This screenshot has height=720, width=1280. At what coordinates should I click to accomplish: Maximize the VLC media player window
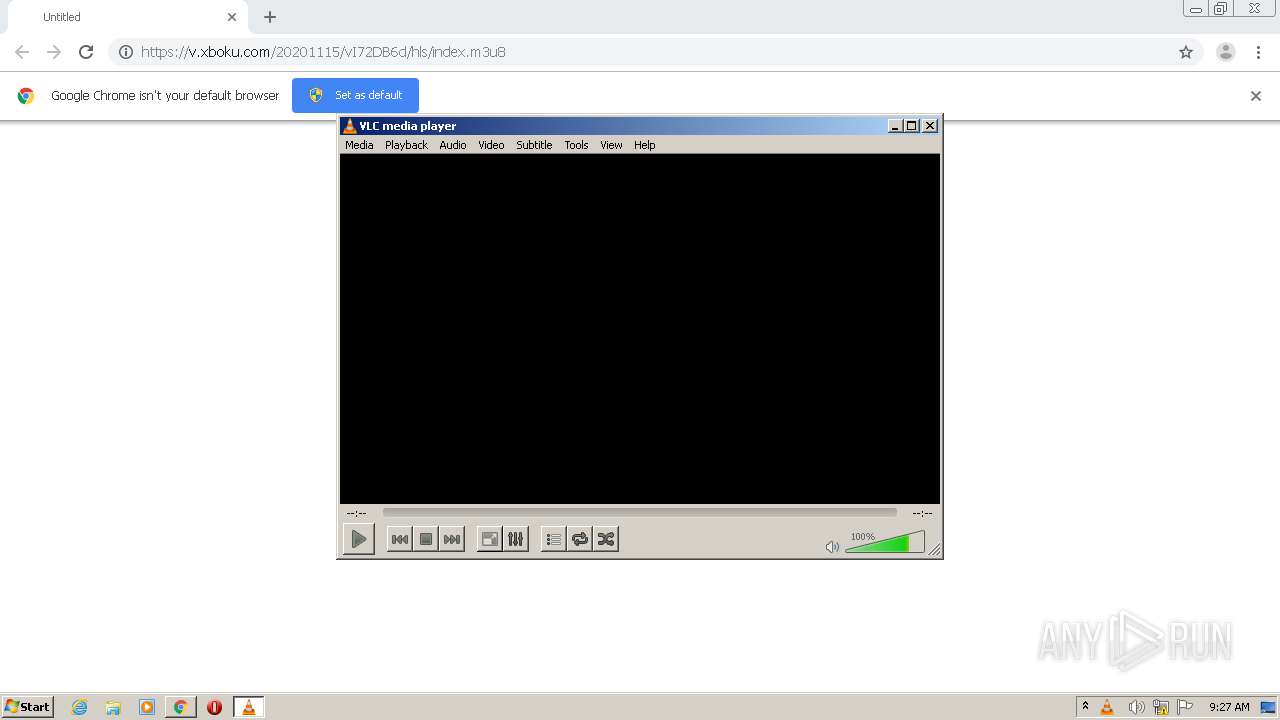[911, 126]
